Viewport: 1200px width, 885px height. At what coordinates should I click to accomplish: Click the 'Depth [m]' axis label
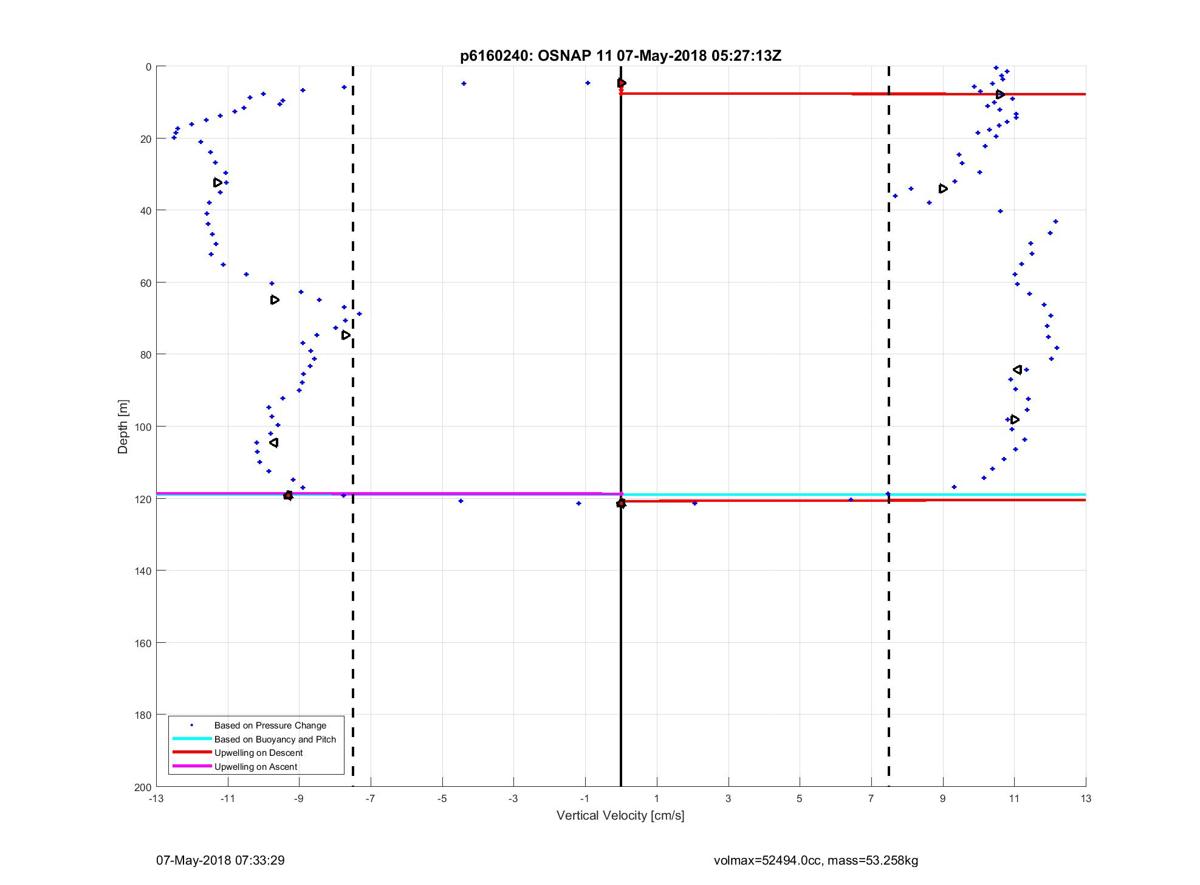123,427
